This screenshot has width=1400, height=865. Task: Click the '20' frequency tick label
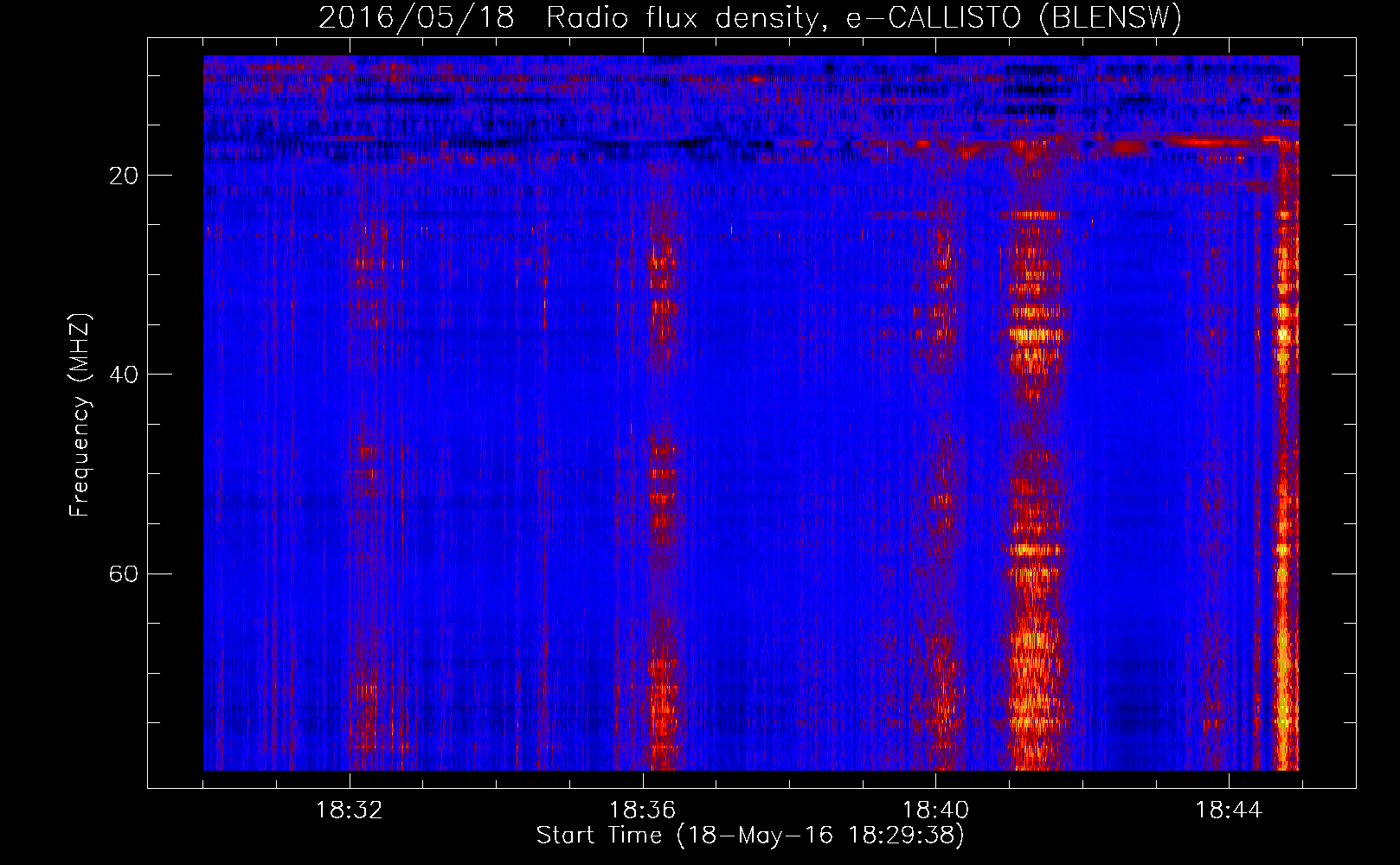(125, 176)
